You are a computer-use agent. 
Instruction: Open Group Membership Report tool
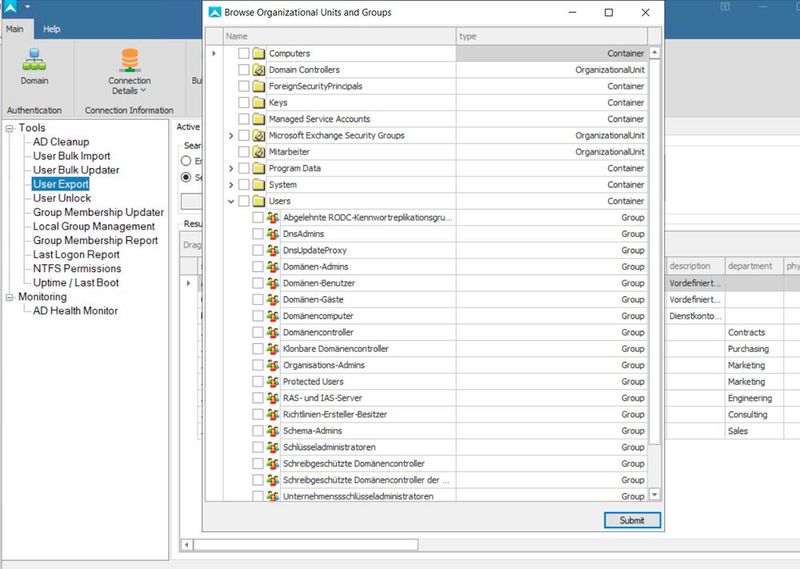click(95, 240)
